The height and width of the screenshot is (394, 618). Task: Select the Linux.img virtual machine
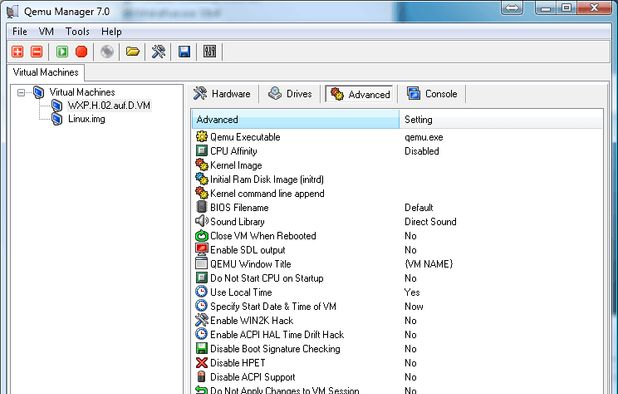pos(87,119)
